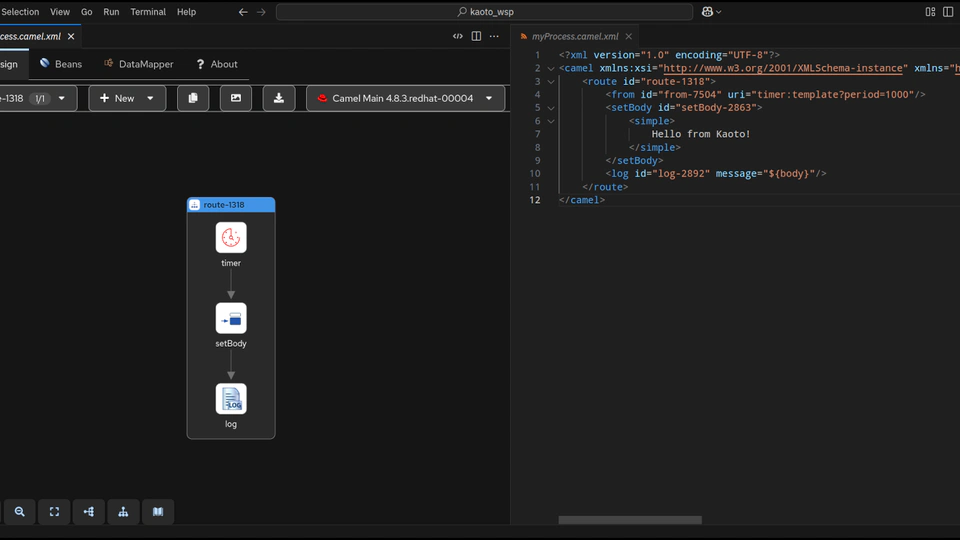The image size is (960, 540).
Task: Collapse the camel element at line 2
Action: (x=550, y=69)
